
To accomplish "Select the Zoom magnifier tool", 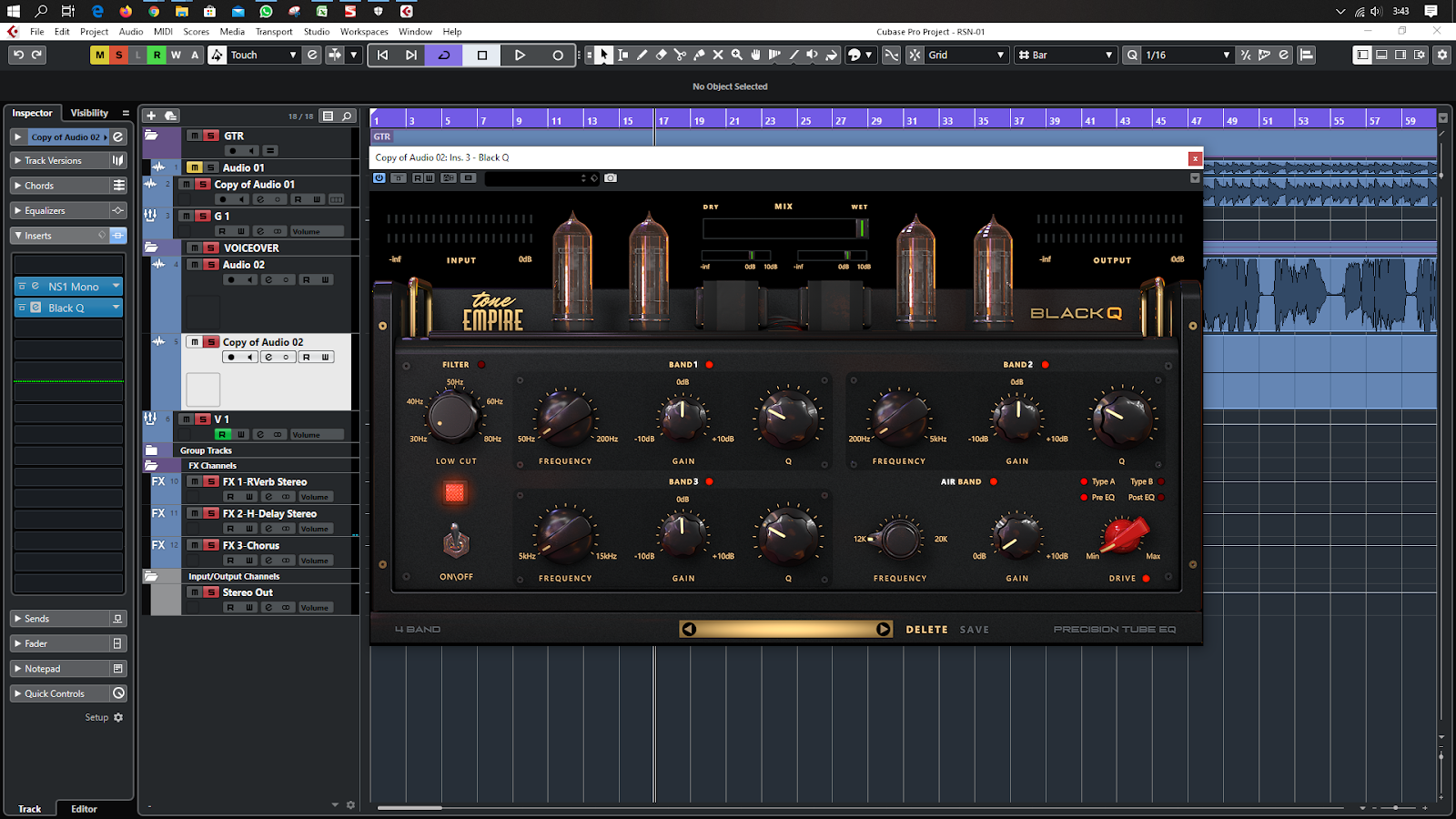I will tap(737, 55).
